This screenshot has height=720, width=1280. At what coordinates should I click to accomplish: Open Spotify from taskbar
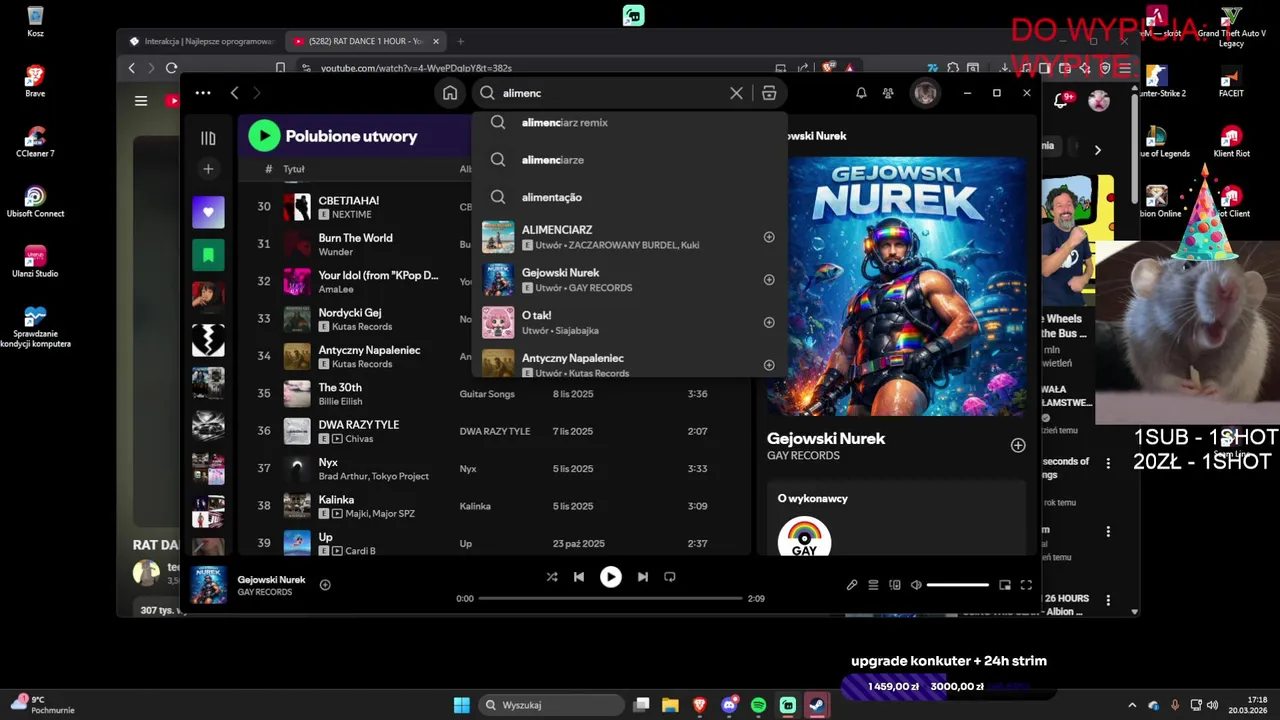coord(758,705)
